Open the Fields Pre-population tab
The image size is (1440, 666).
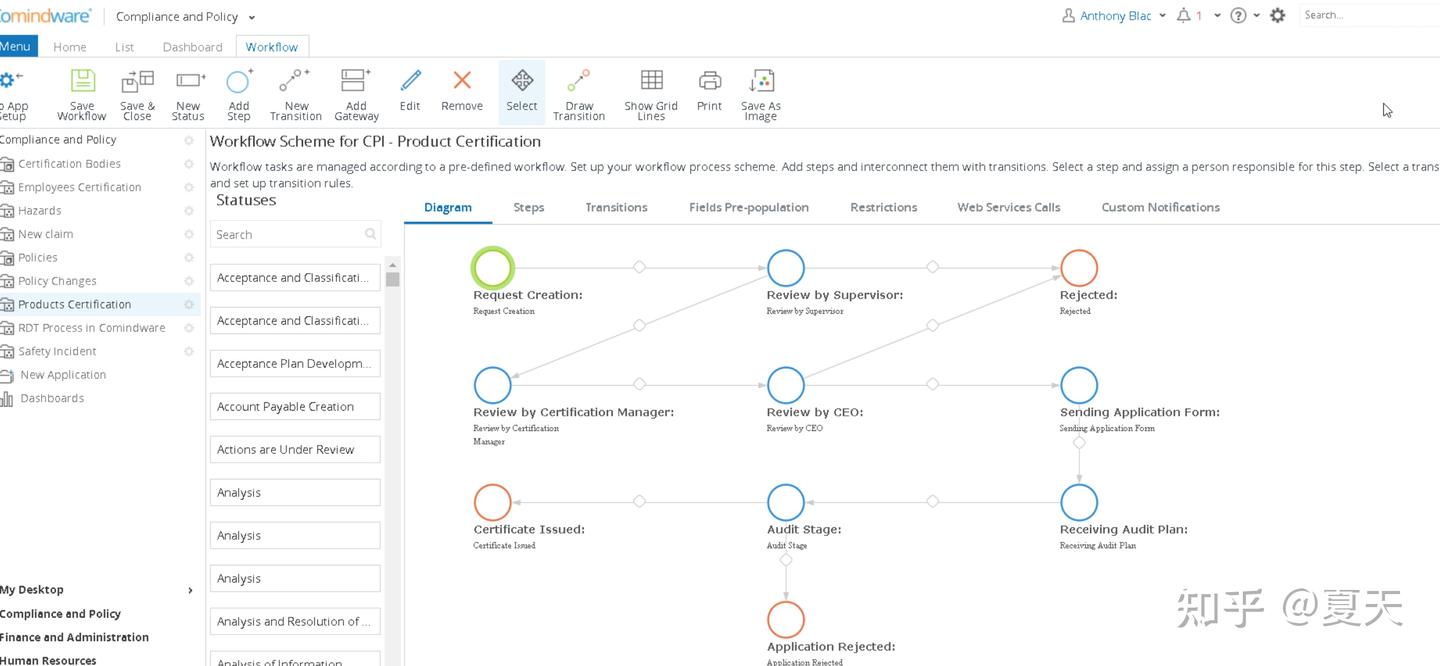click(x=749, y=207)
